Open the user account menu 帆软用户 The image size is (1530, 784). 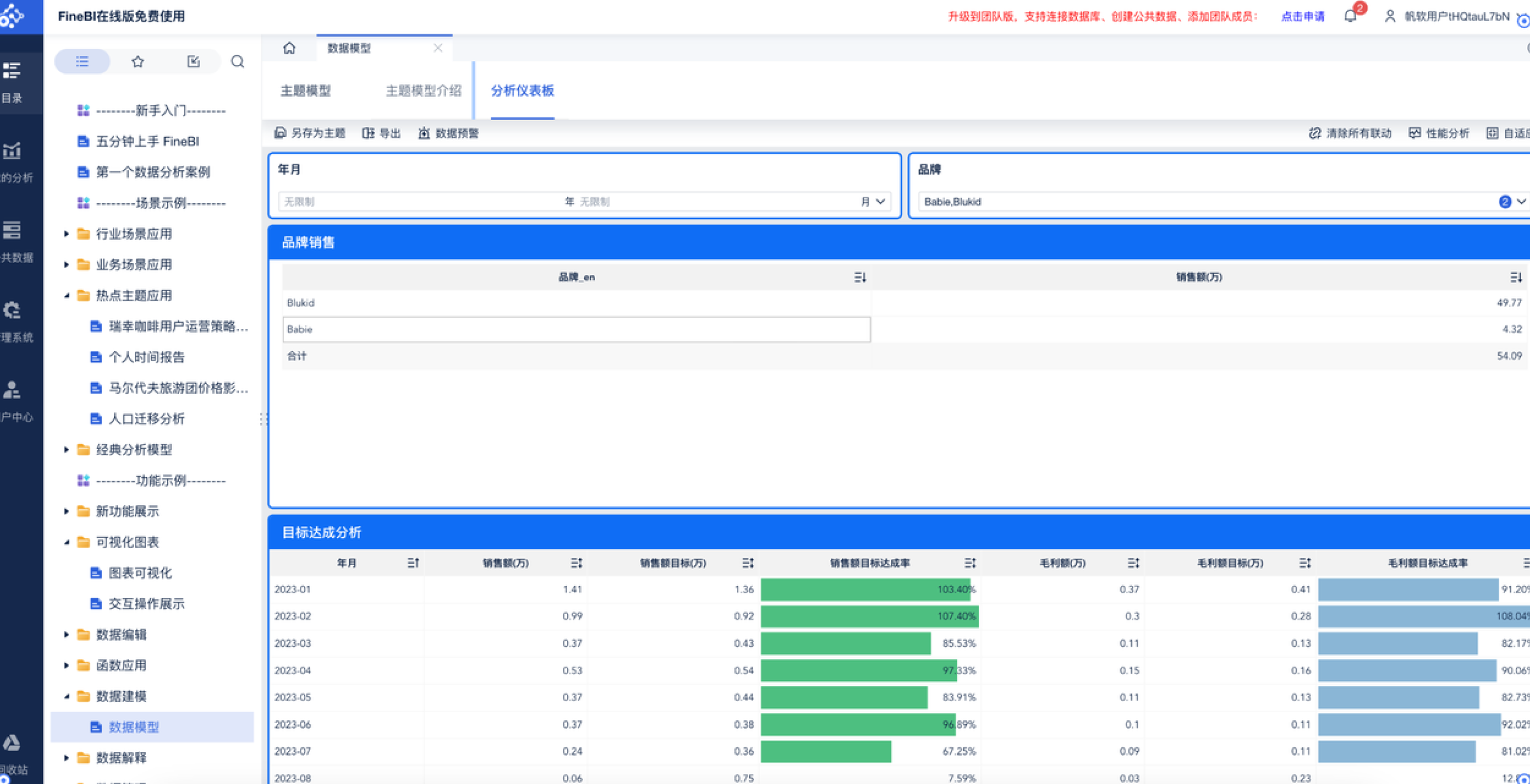(1449, 16)
